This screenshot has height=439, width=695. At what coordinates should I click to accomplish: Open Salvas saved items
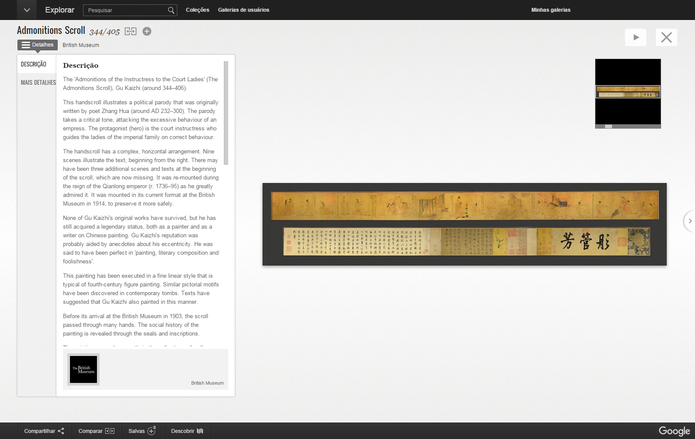[x=142, y=431]
